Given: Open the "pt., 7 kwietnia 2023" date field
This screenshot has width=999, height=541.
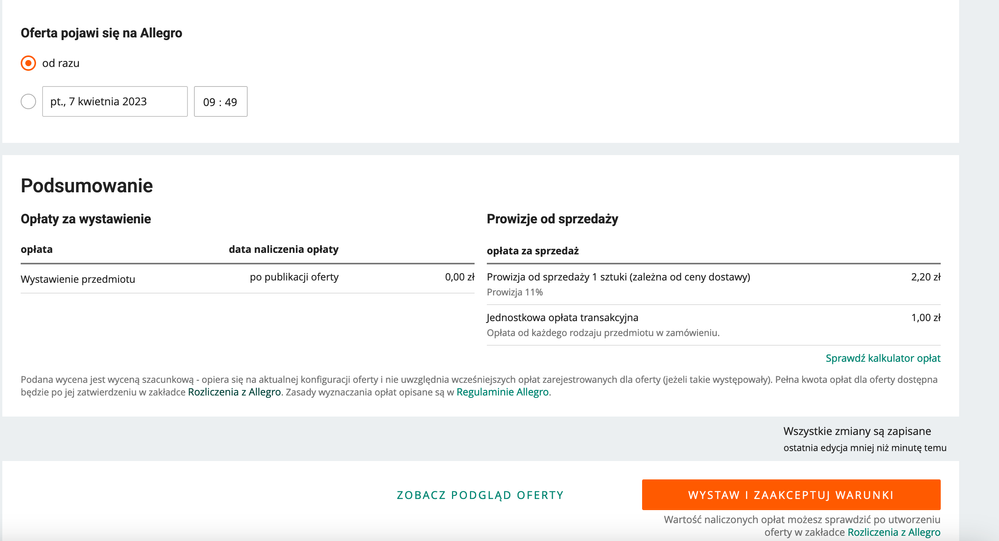Looking at the screenshot, I should [115, 101].
